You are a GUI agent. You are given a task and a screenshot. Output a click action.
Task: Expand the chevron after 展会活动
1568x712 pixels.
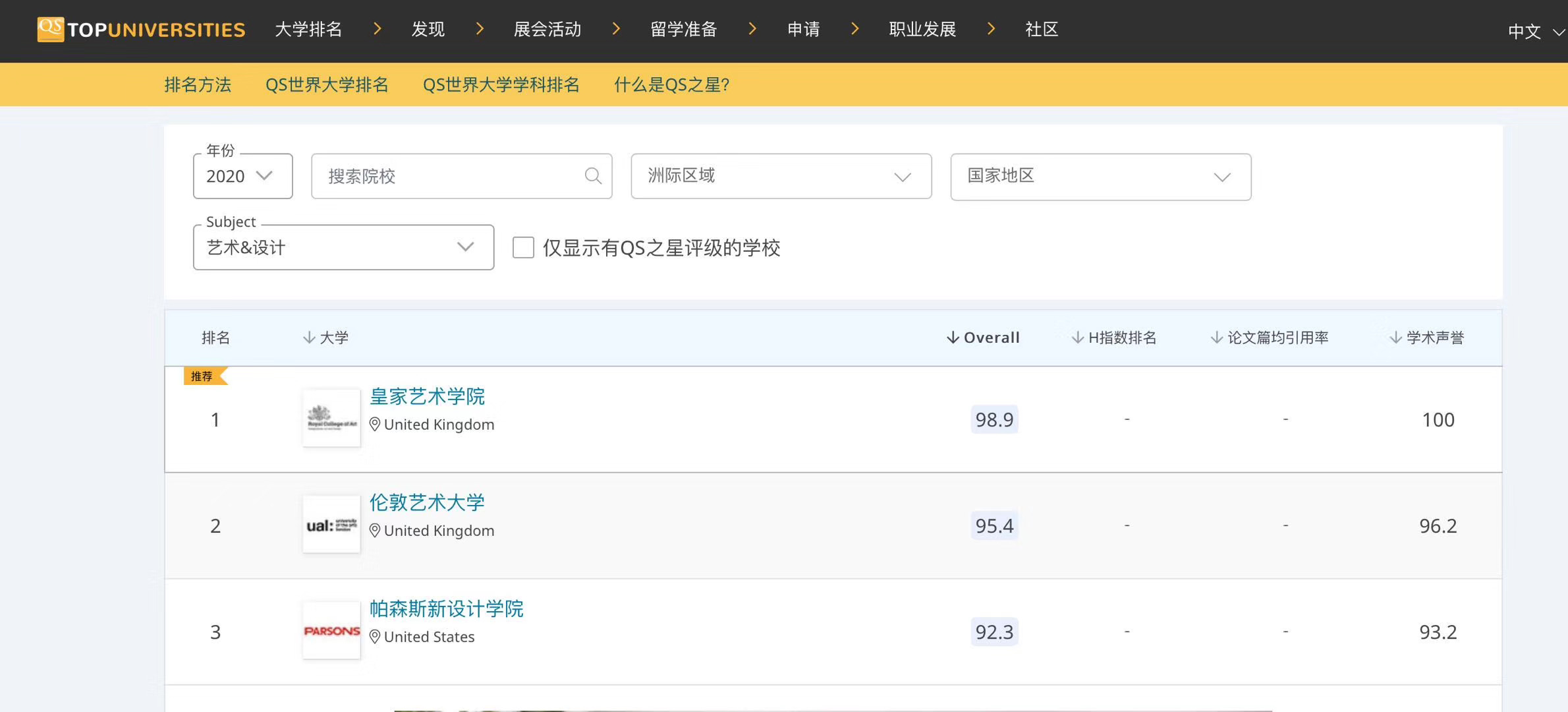(x=617, y=29)
